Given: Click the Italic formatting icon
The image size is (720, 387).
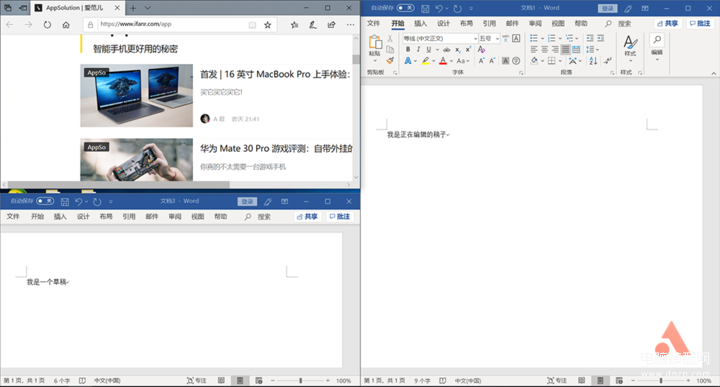Looking at the screenshot, I should point(418,50).
